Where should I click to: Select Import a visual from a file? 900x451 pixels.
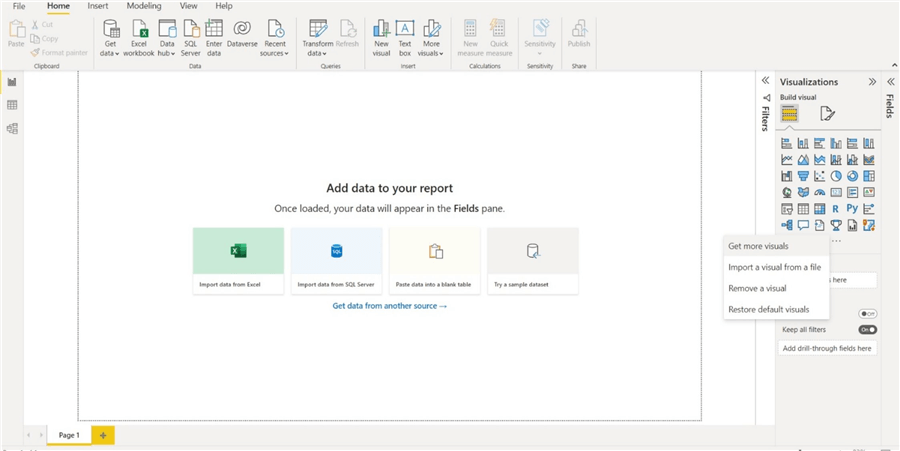774,267
